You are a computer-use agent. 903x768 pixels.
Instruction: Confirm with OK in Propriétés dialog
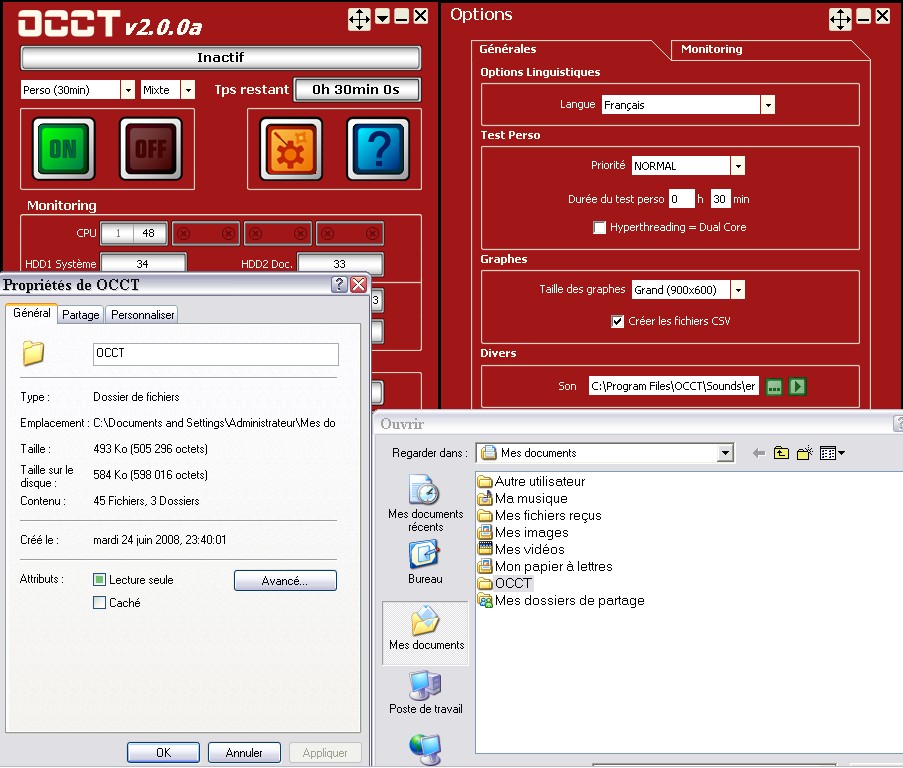(x=164, y=753)
